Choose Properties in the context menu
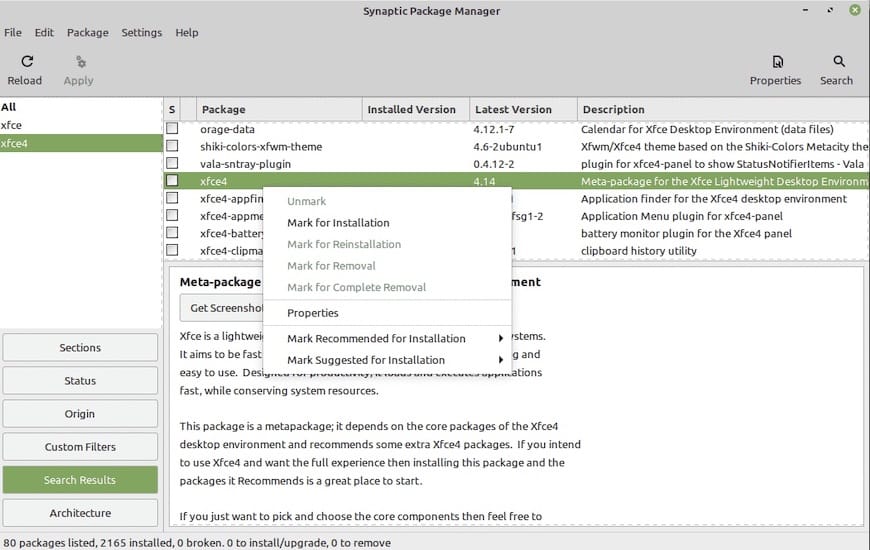Screen dimensions: 870x550 coord(387,313)
